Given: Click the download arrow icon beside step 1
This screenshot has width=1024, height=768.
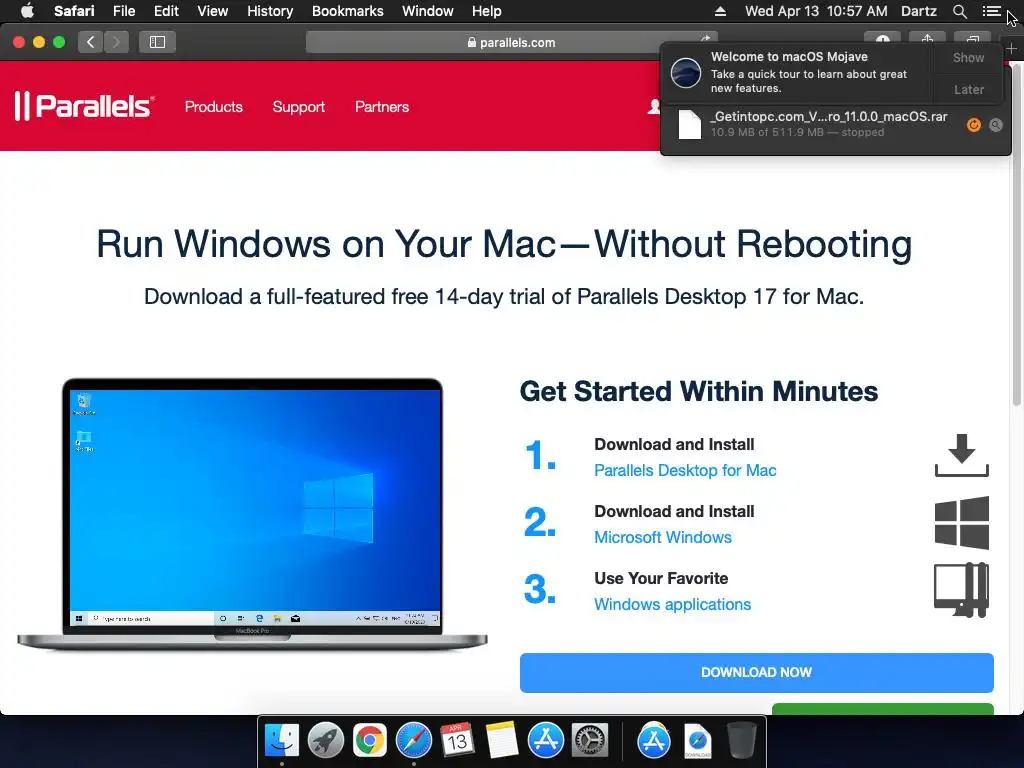Looking at the screenshot, I should coord(961,455).
